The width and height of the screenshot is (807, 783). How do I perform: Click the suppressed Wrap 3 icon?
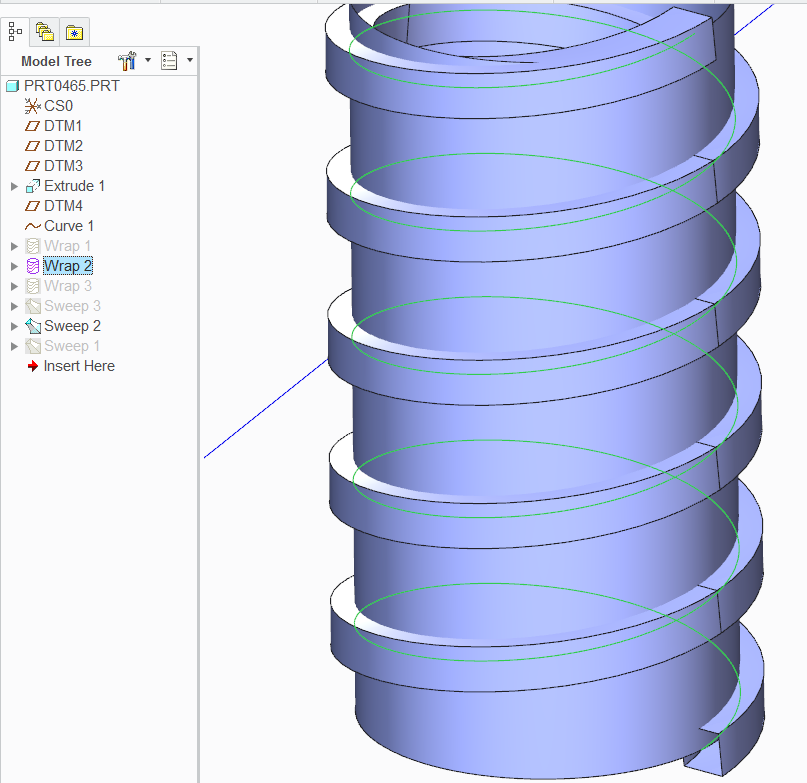pos(32,286)
